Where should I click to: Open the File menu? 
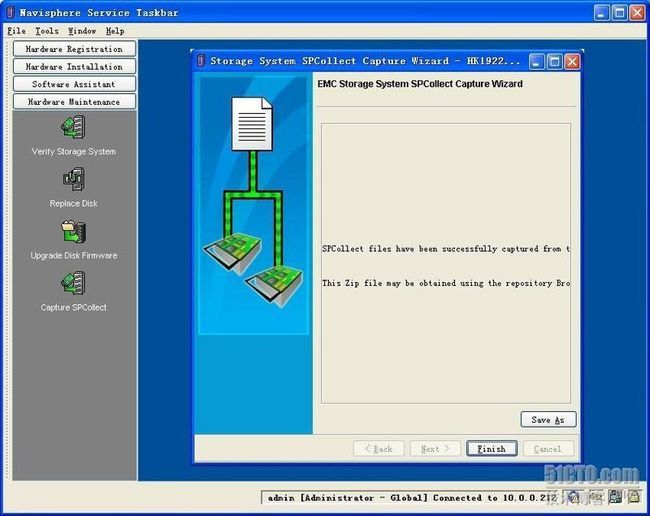point(17,31)
